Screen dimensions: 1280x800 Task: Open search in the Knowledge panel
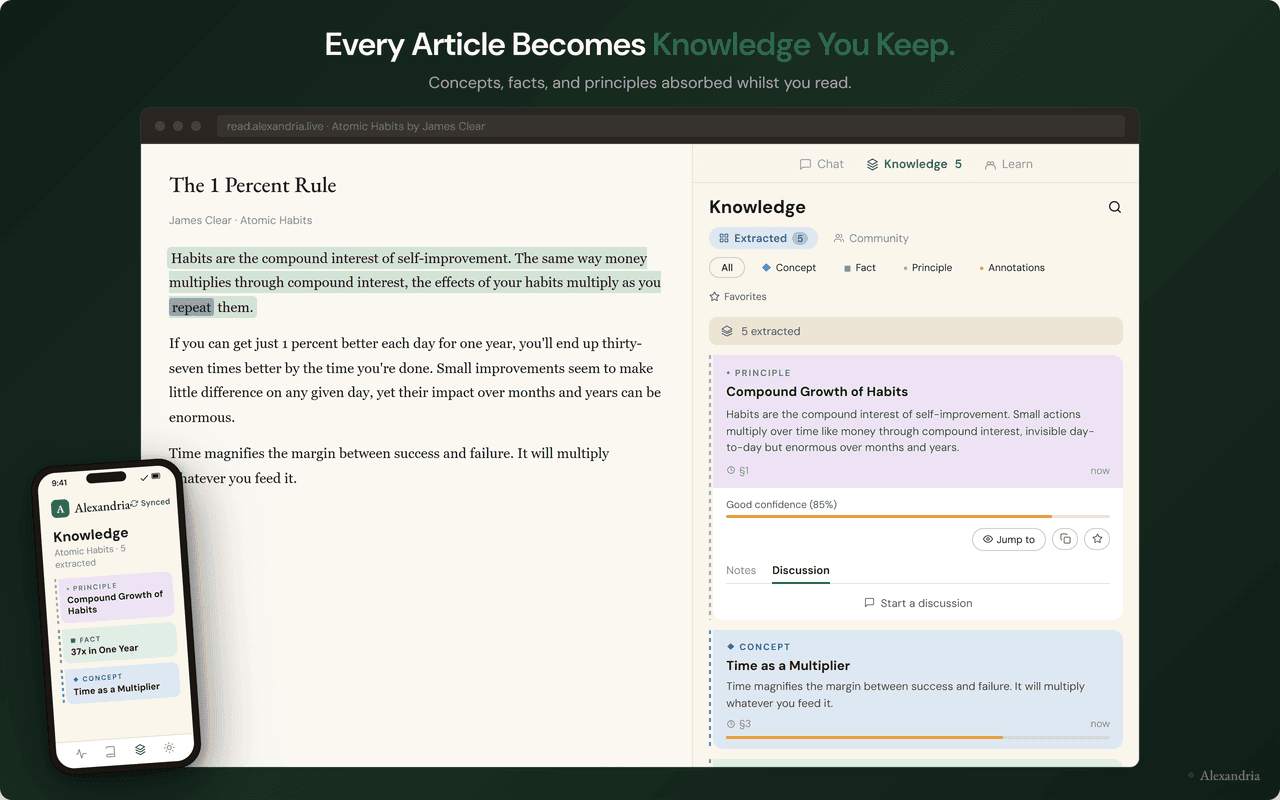1114,206
